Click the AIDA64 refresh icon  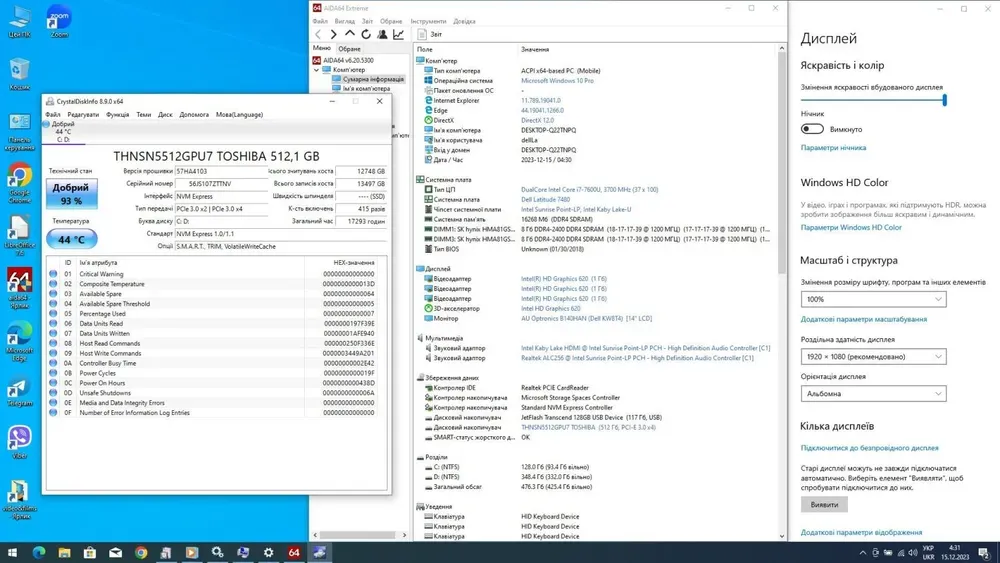point(366,34)
